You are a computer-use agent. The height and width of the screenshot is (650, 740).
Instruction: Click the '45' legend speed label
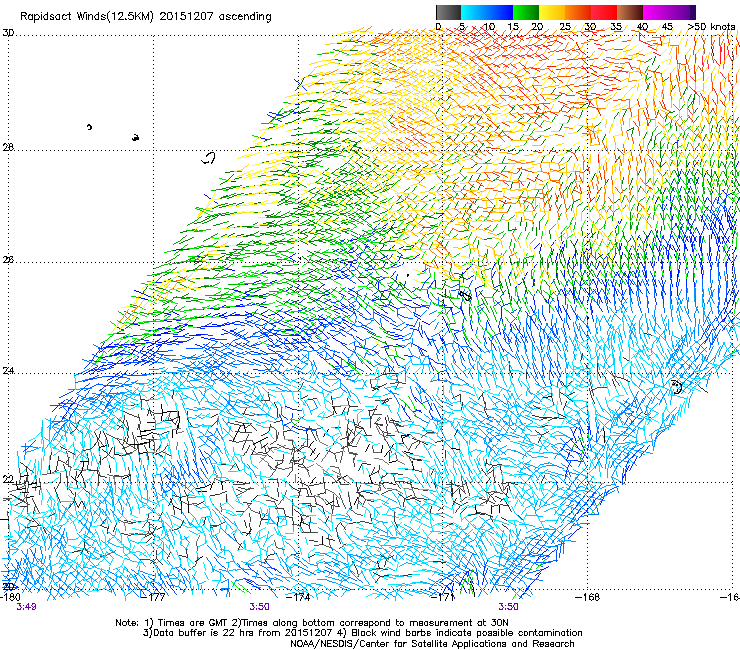pyautogui.click(x=667, y=26)
